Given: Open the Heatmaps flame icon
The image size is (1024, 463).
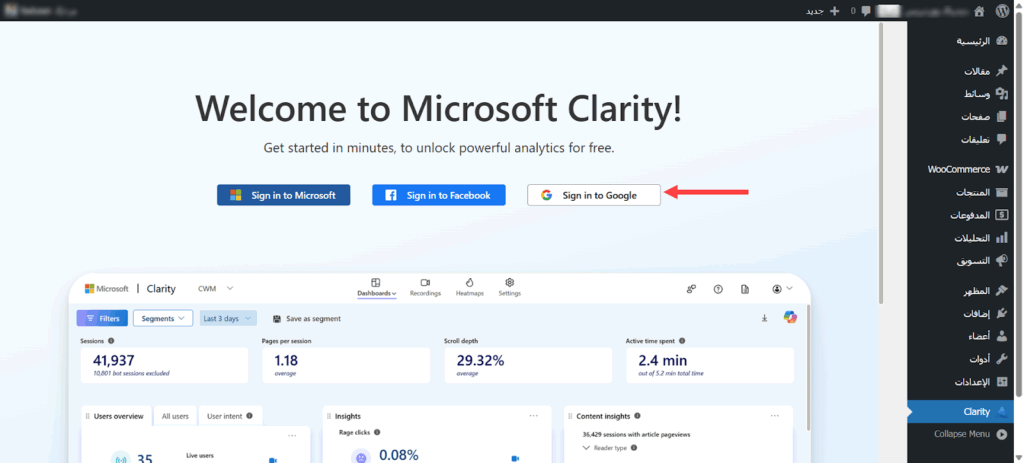Looking at the screenshot, I should point(469,288).
